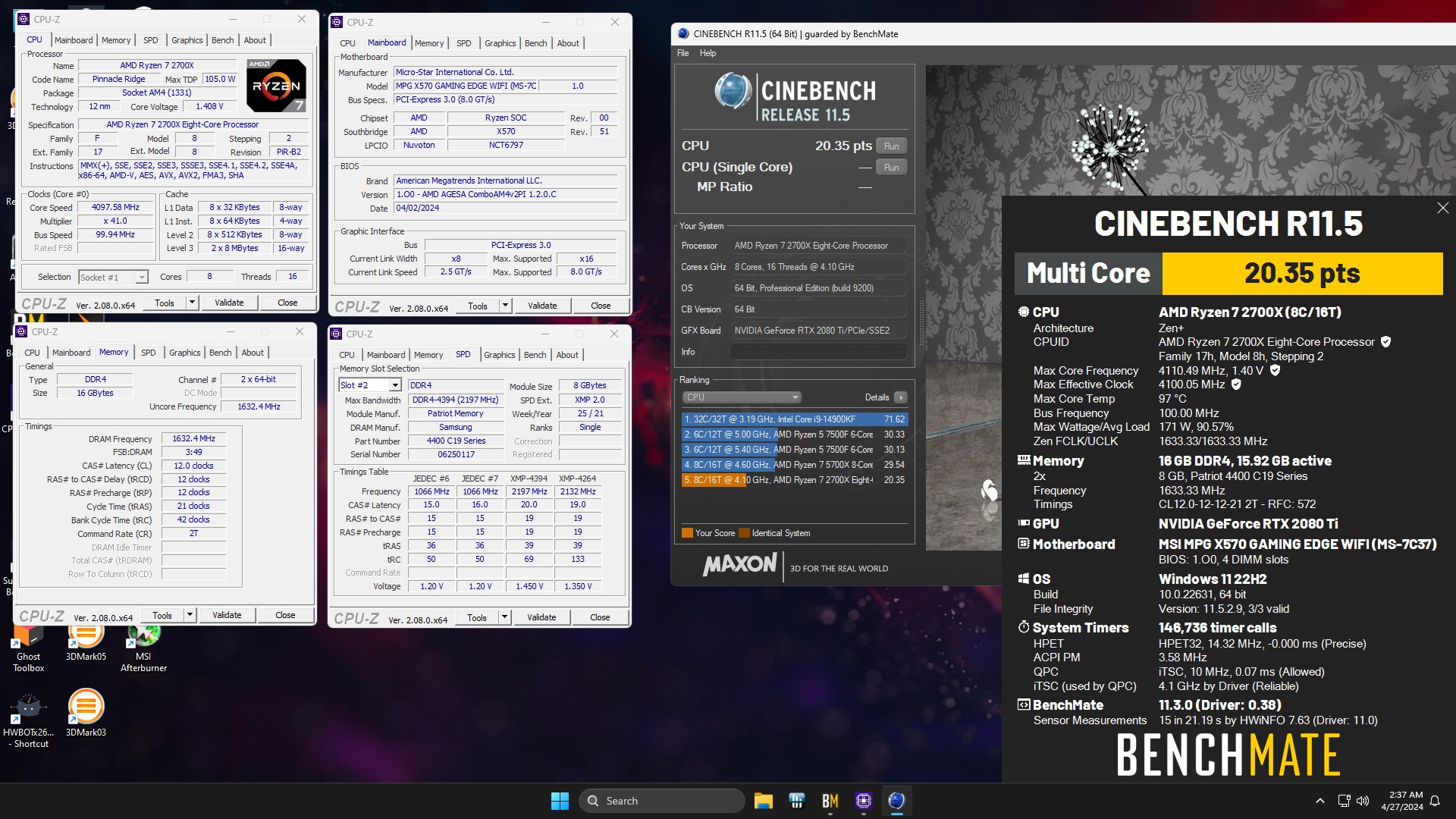Select the HWBOT x265 shortcut icon
The height and width of the screenshot is (819, 1456).
[29, 719]
